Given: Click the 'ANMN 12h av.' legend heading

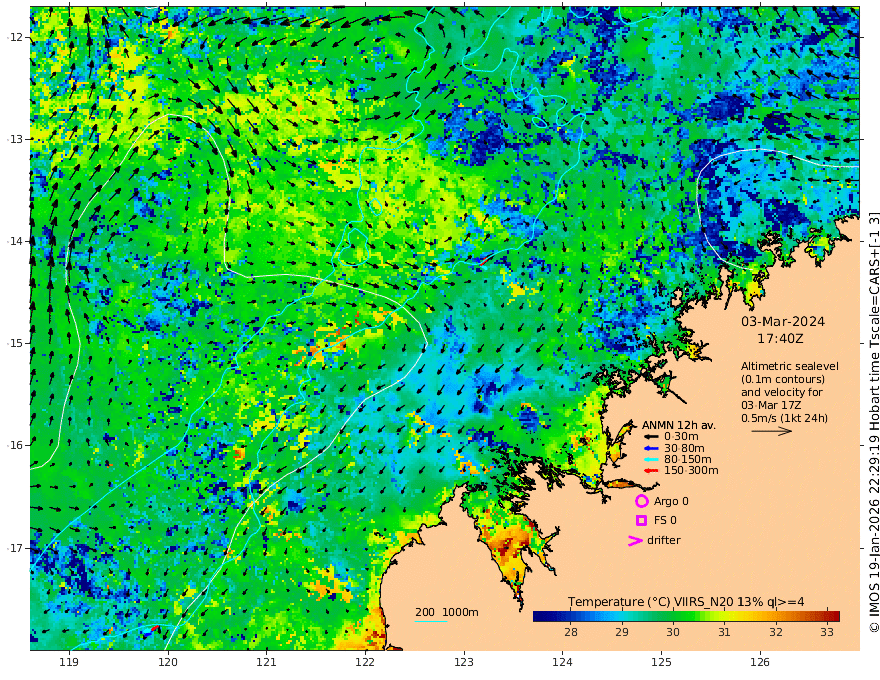Looking at the screenshot, I should pyautogui.click(x=679, y=425).
